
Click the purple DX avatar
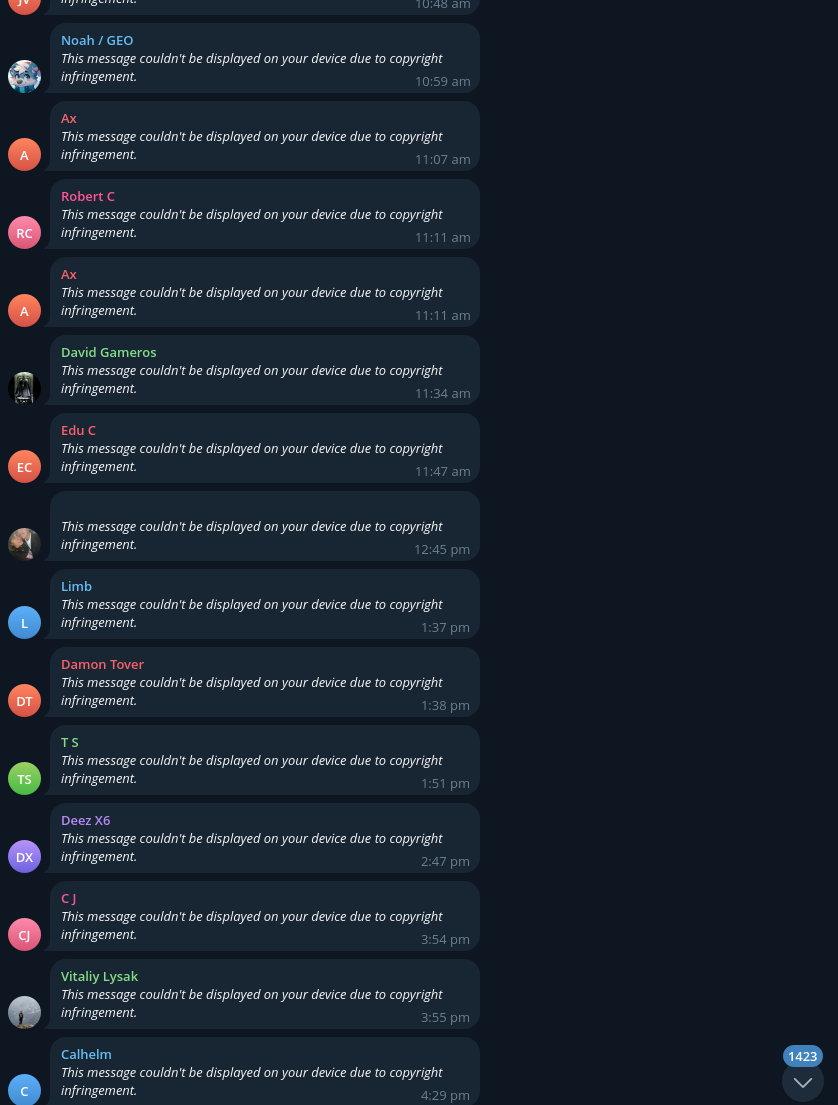coord(24,856)
